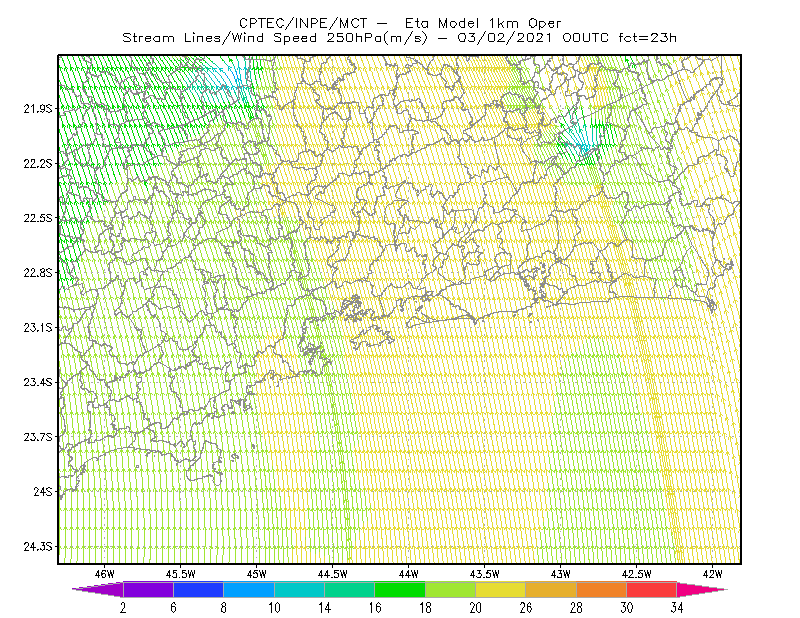Image resolution: width=800 pixels, height=618 pixels.
Task: Click the red legend segment
Action: [x=652, y=589]
